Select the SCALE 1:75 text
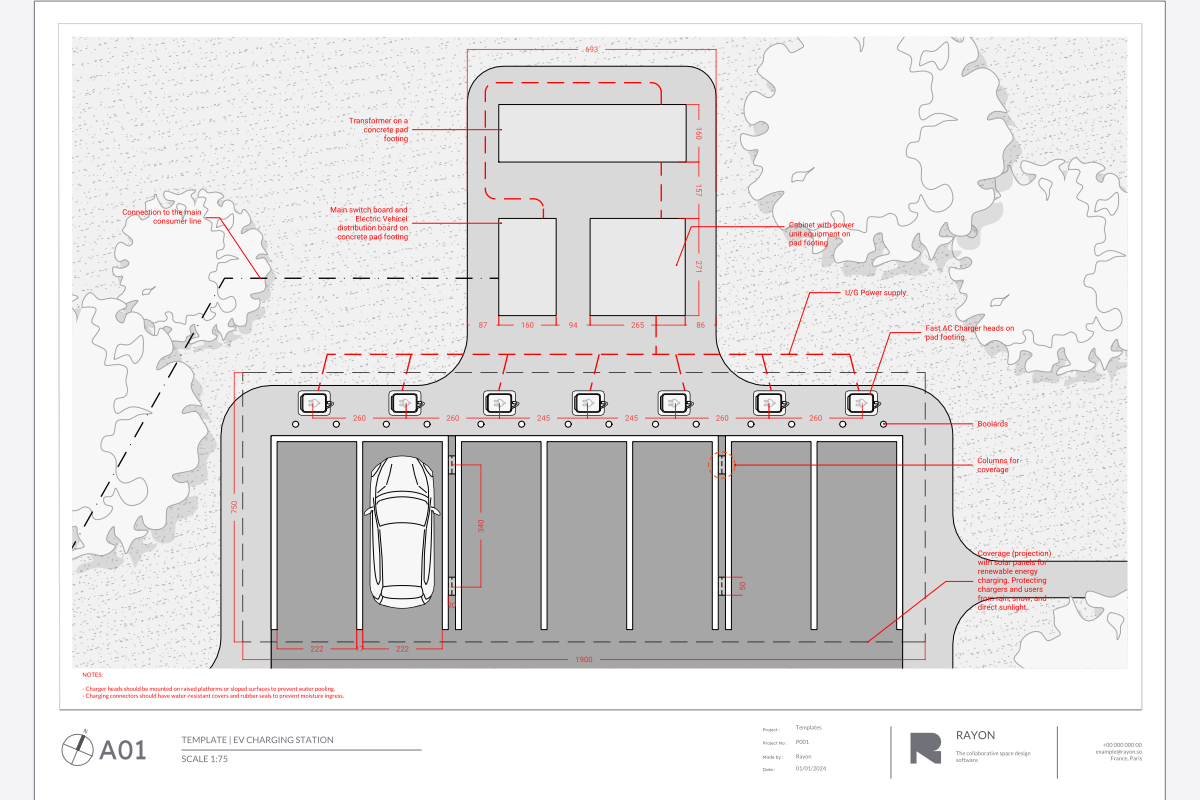 (x=204, y=757)
